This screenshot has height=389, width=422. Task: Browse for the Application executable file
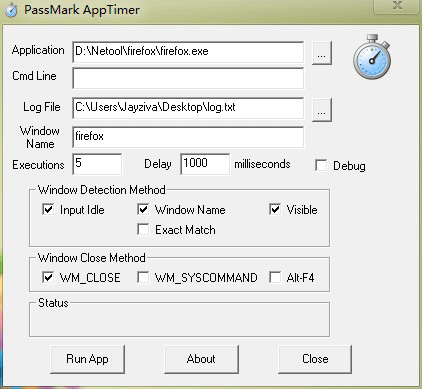[x=322, y=53]
